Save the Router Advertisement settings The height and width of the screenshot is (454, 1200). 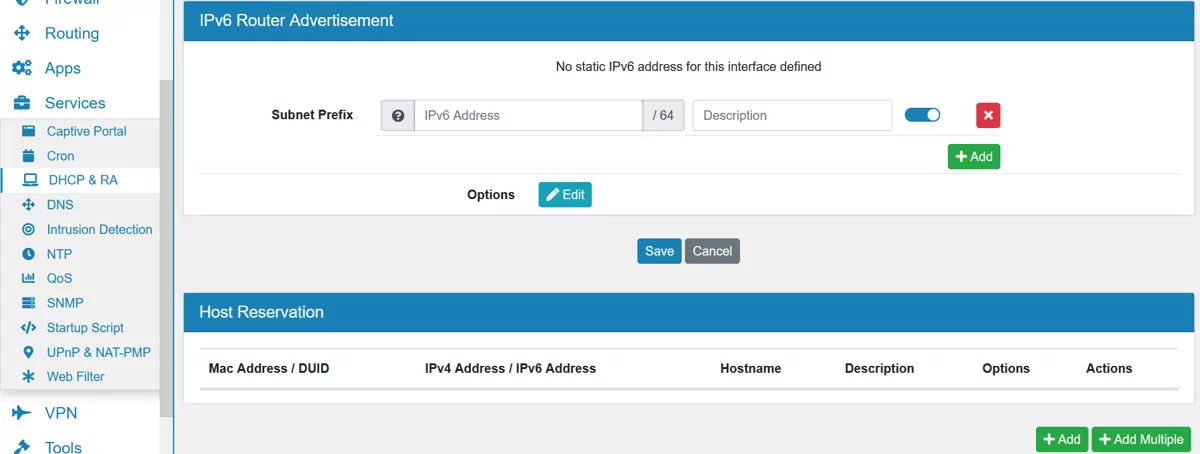click(x=659, y=251)
